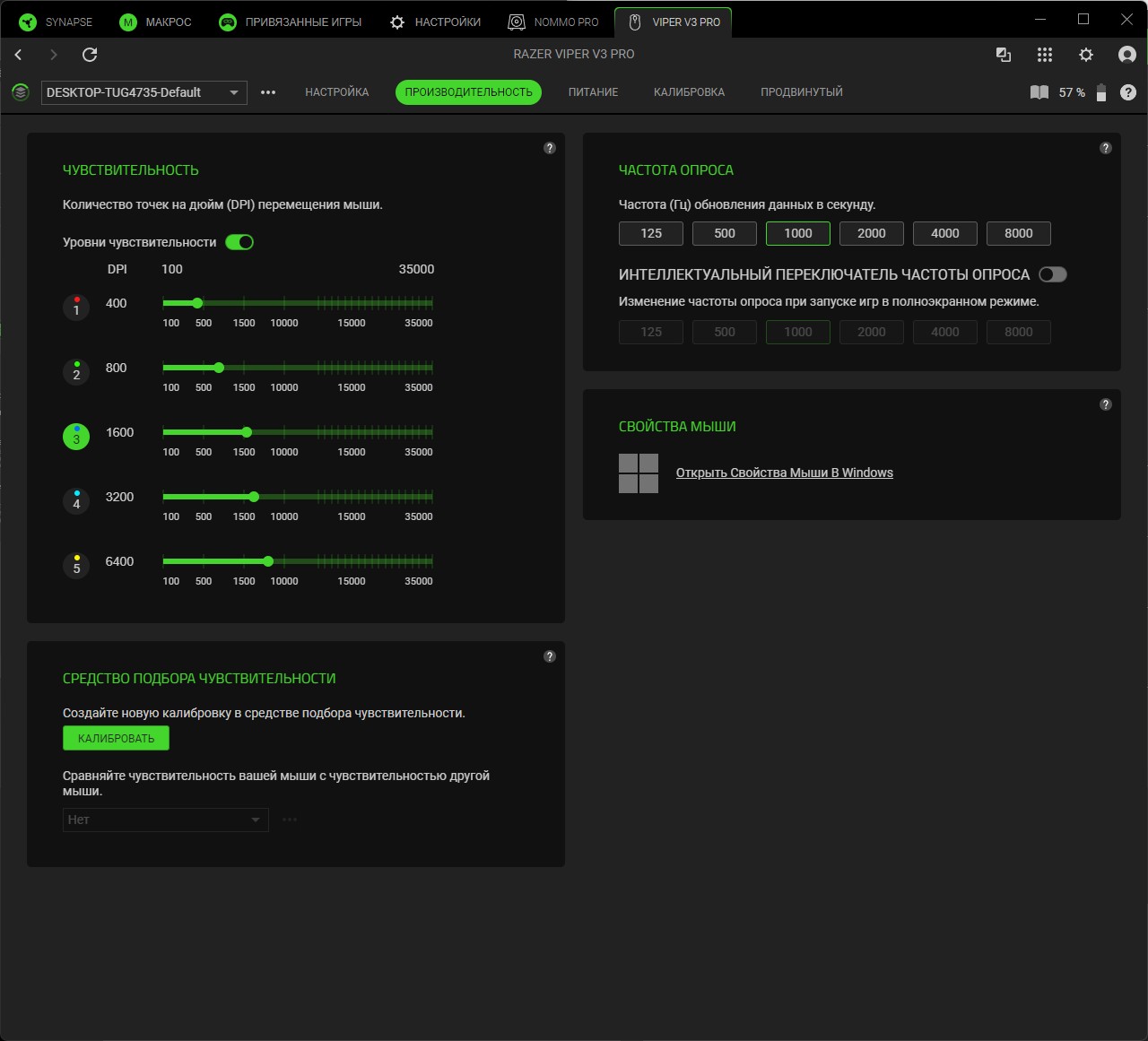Open the Нет mouse comparison dropdown
1148x1041 pixels.
pyautogui.click(x=166, y=820)
